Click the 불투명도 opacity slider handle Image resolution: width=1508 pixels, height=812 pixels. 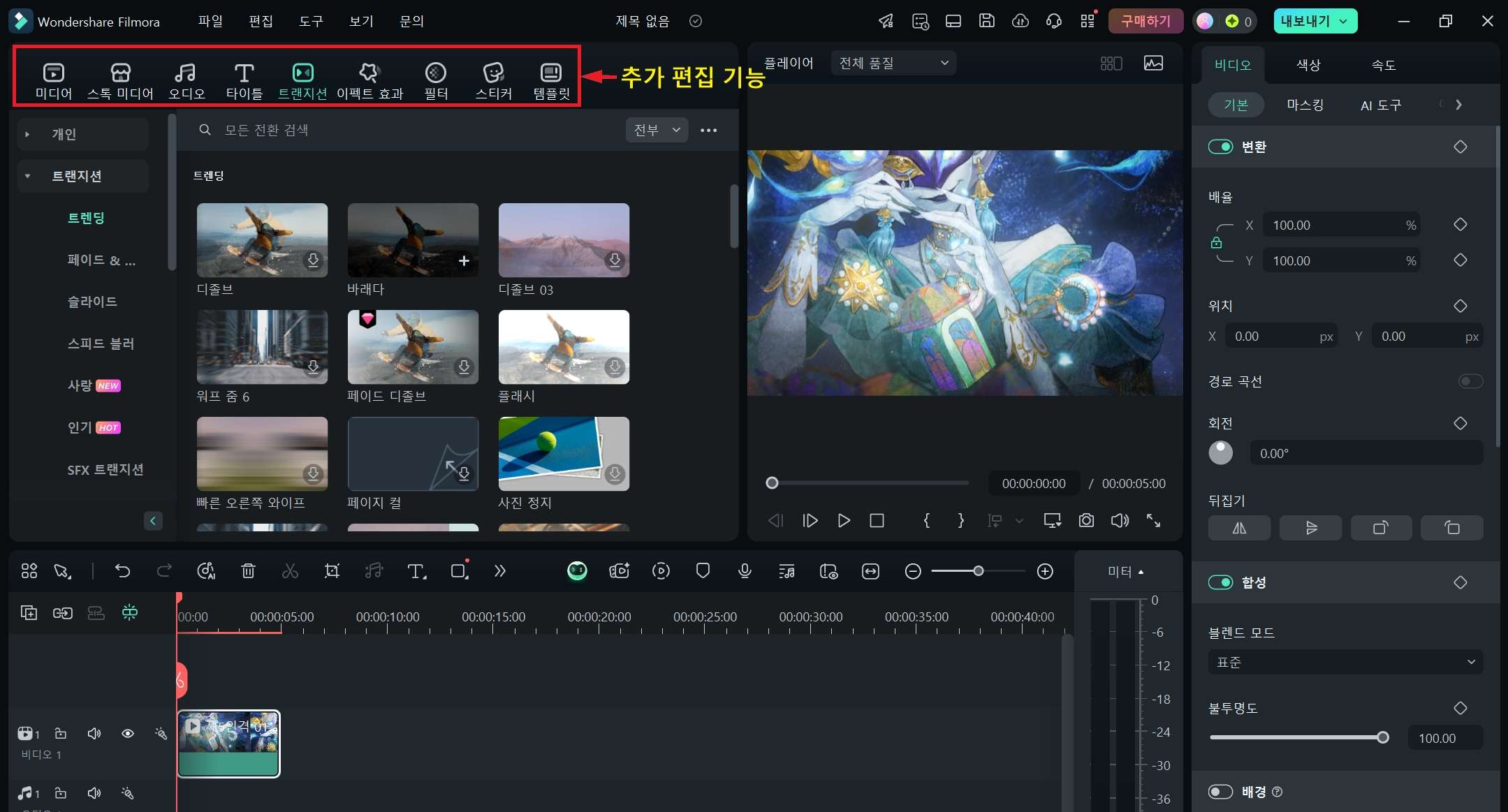pos(1382,737)
